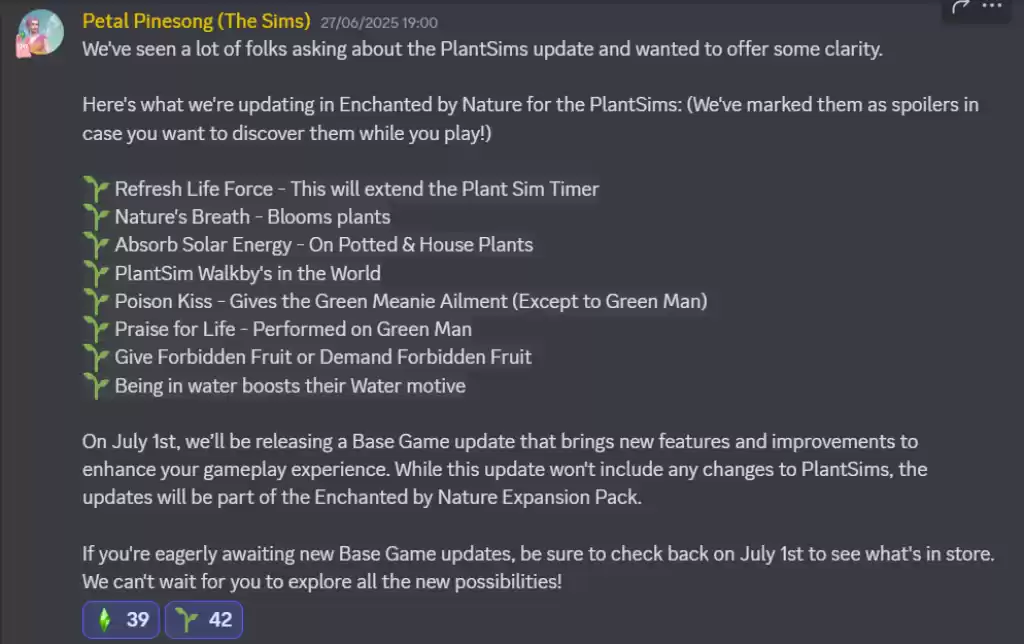The width and height of the screenshot is (1024, 644).
Task: Reveal the Refresh Life Force spoiler text
Action: point(357,188)
